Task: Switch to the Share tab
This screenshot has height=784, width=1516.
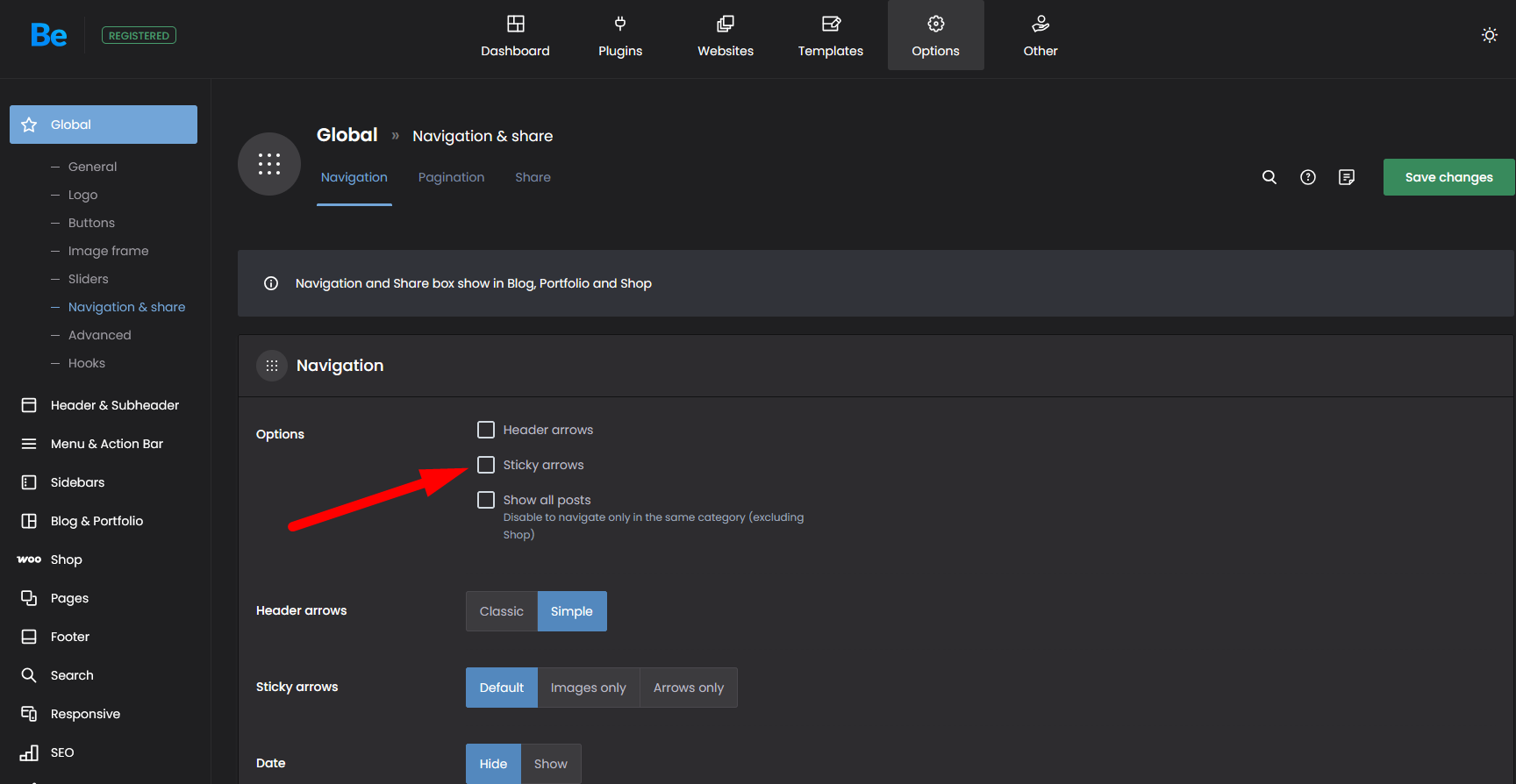Action: point(533,177)
